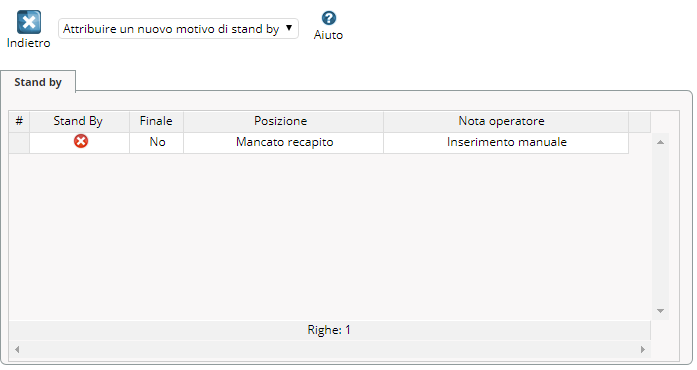This screenshot has height=370, width=697.
Task: Click the dropdown arrow beside stand by reason
Action: (x=289, y=28)
